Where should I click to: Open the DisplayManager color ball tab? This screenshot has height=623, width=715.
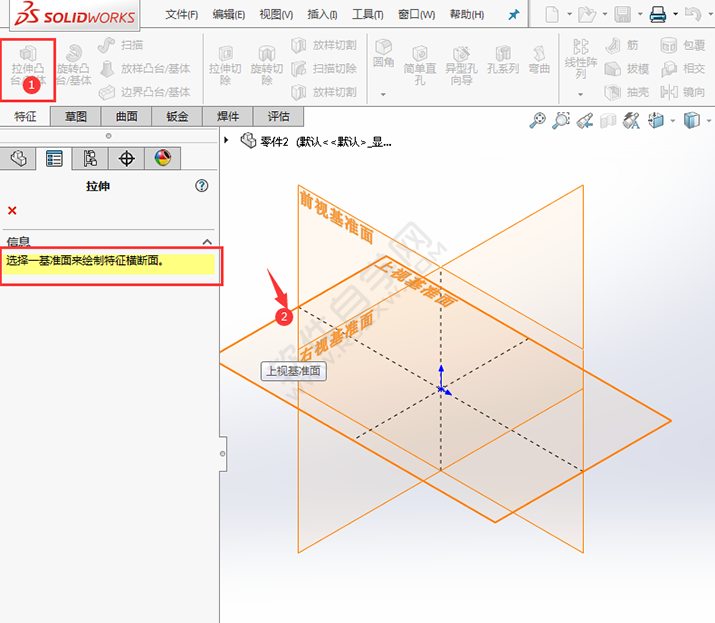(x=163, y=159)
